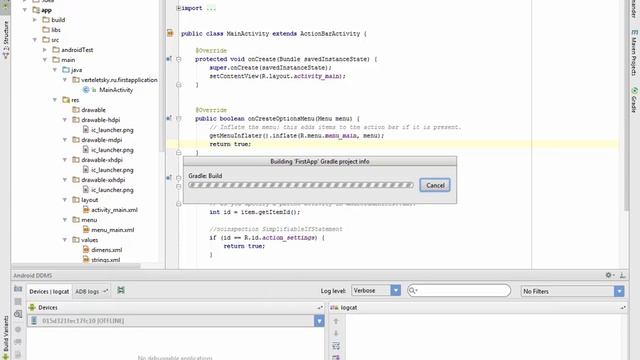The width and height of the screenshot is (640, 360).
Task: Collapse the app module node
Action: 25,10
